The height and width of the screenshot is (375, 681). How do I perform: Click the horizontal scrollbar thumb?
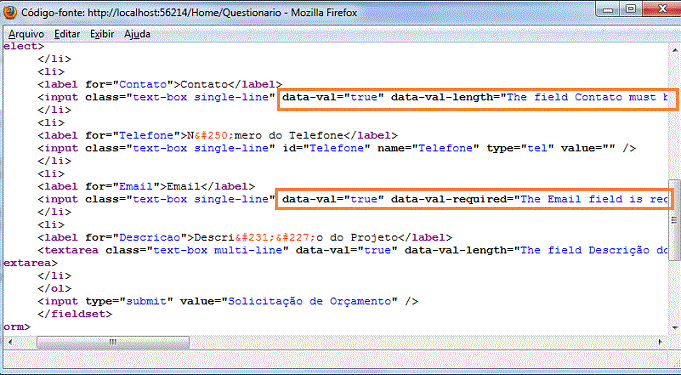click(x=113, y=342)
